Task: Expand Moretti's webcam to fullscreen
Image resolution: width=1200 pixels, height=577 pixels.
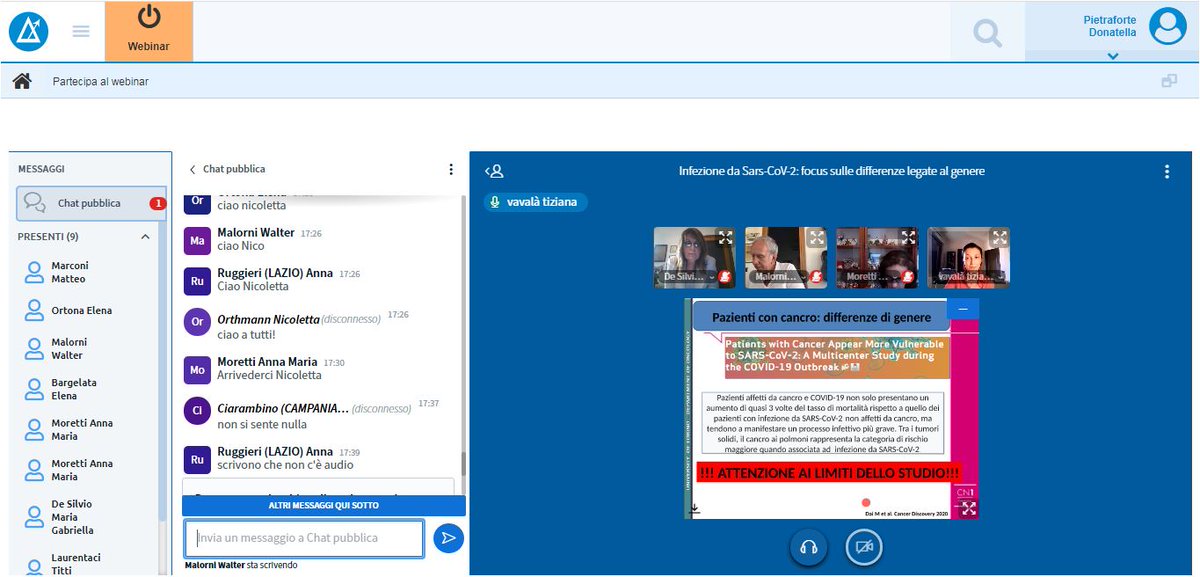Action: click(x=908, y=238)
